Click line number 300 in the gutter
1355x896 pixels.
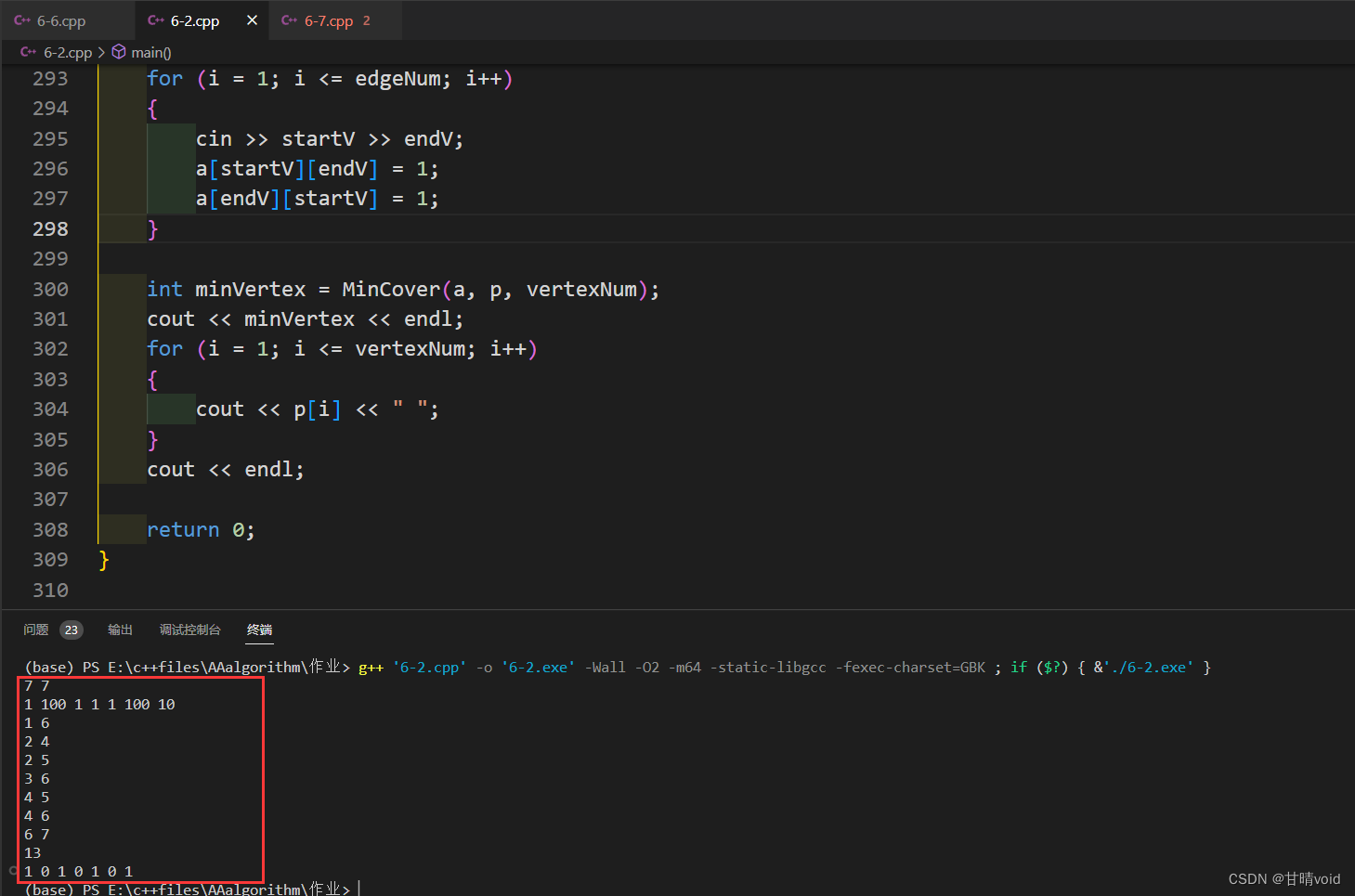(x=51, y=290)
